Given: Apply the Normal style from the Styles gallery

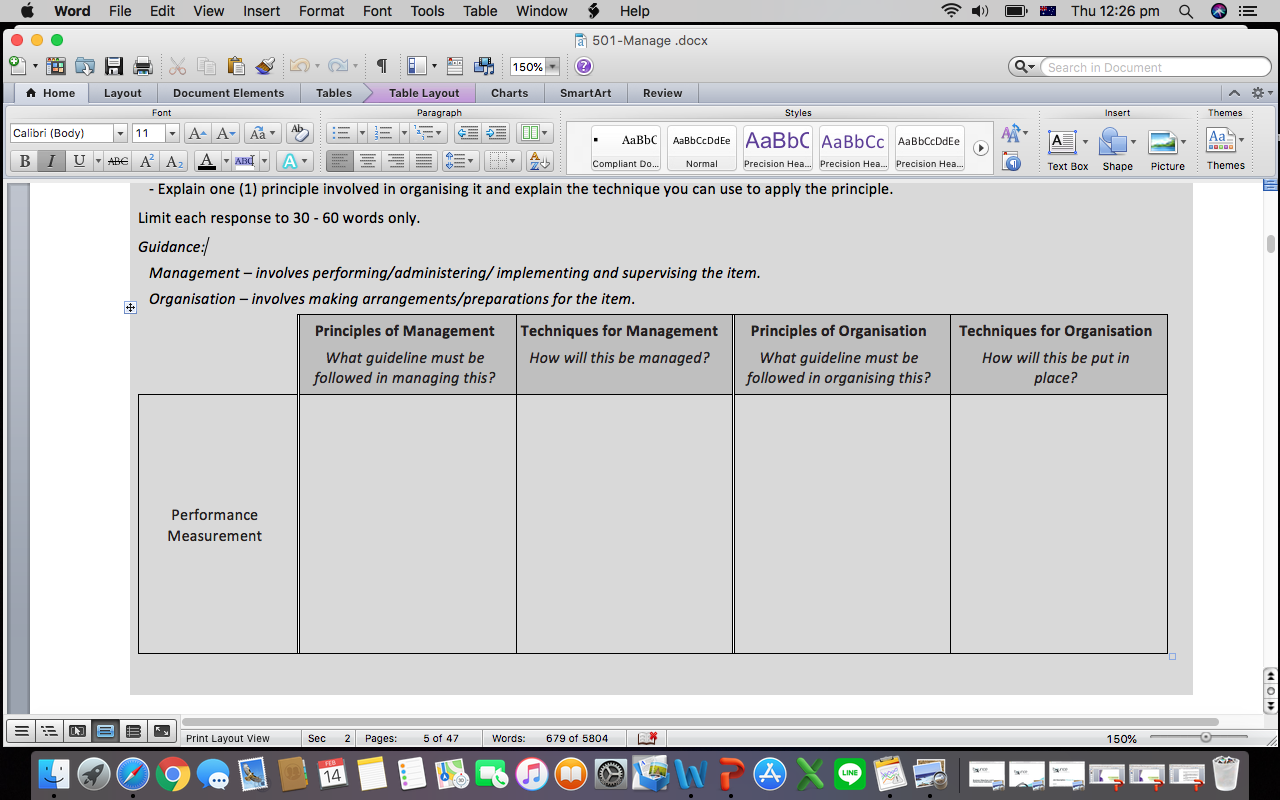Looking at the screenshot, I should [701, 145].
